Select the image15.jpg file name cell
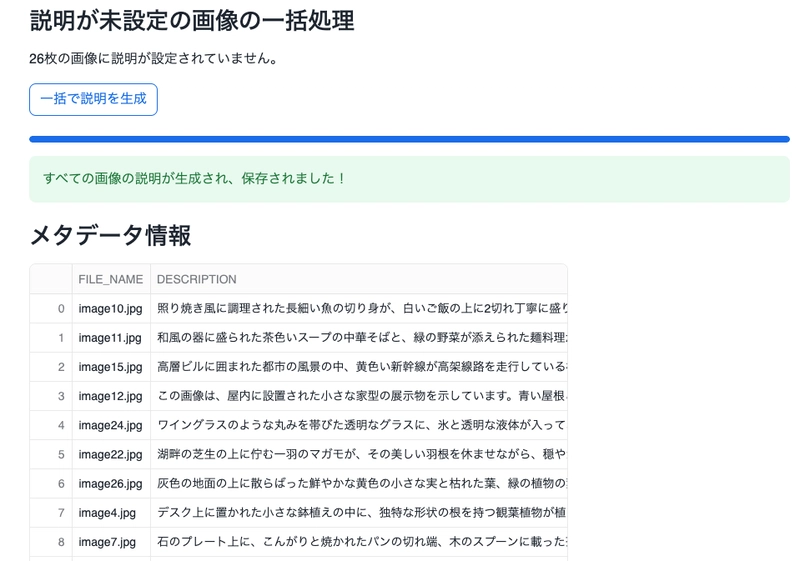The height and width of the screenshot is (561, 800). 111,367
